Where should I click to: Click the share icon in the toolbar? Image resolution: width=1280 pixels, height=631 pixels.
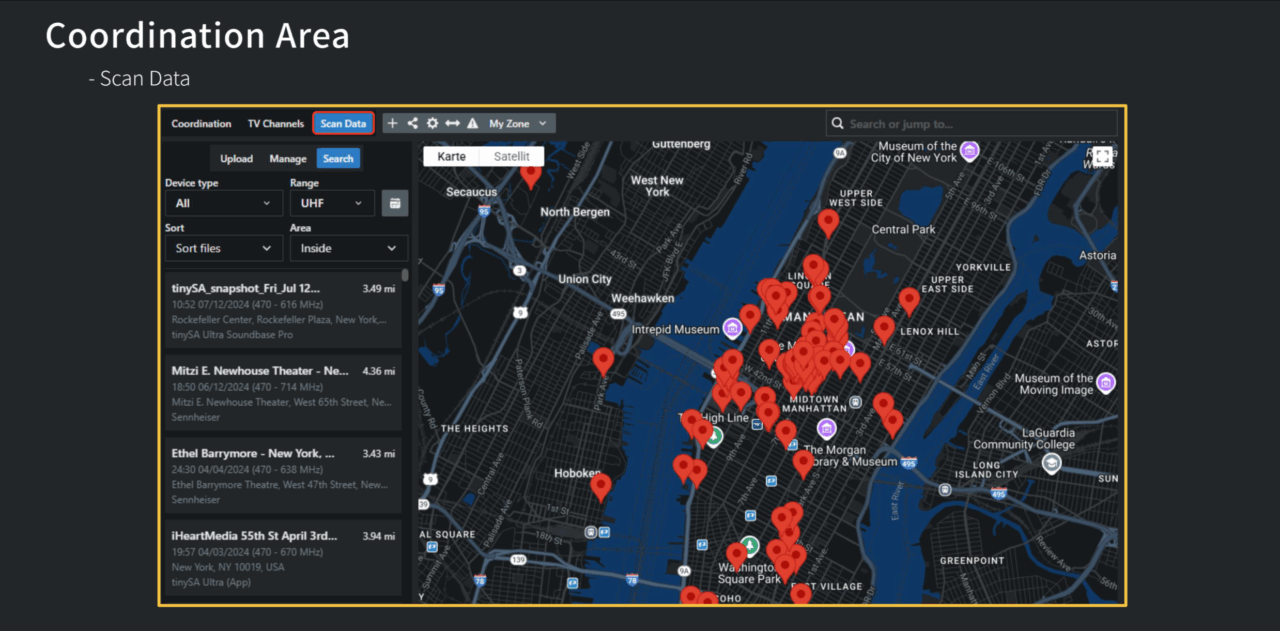412,124
